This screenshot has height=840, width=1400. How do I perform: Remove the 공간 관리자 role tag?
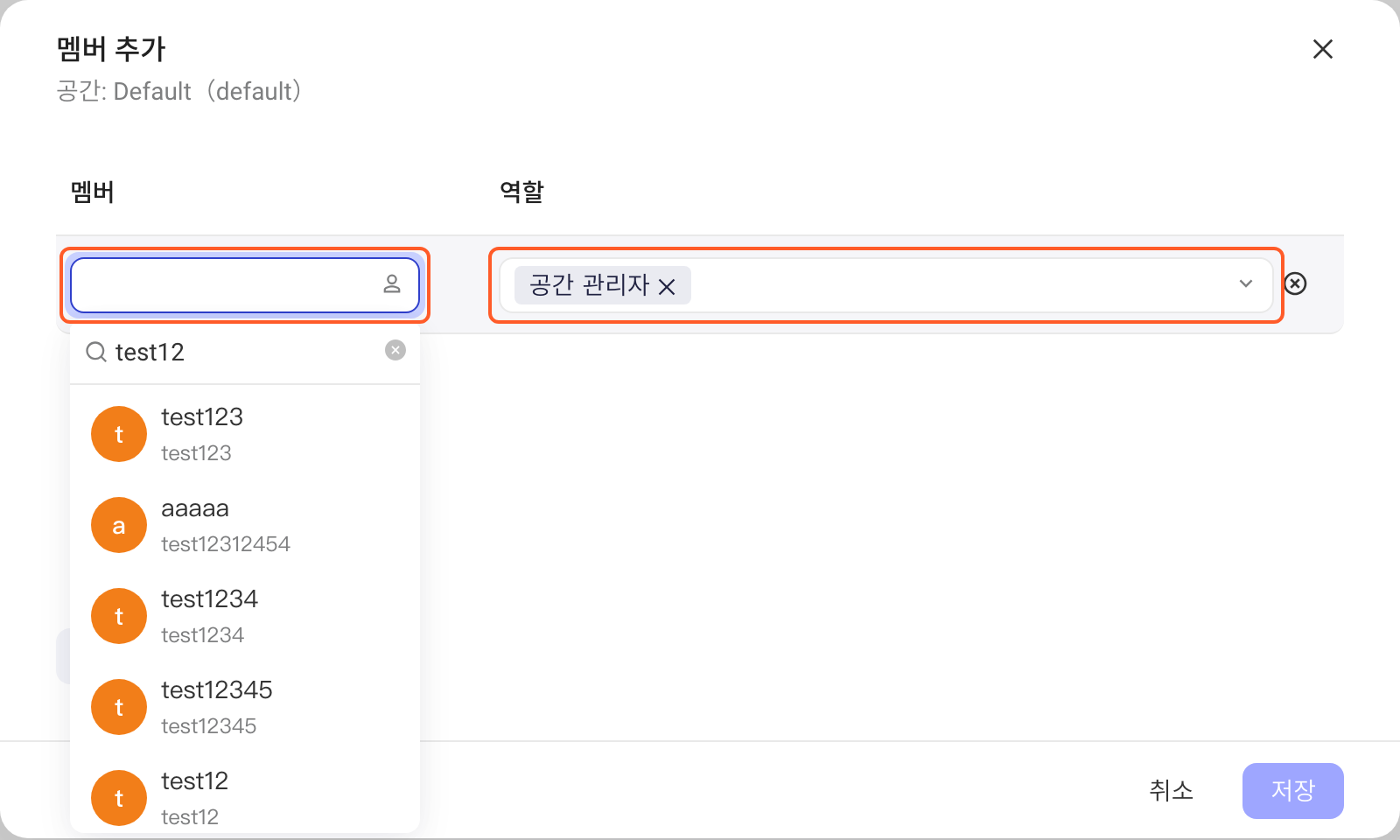click(x=667, y=286)
